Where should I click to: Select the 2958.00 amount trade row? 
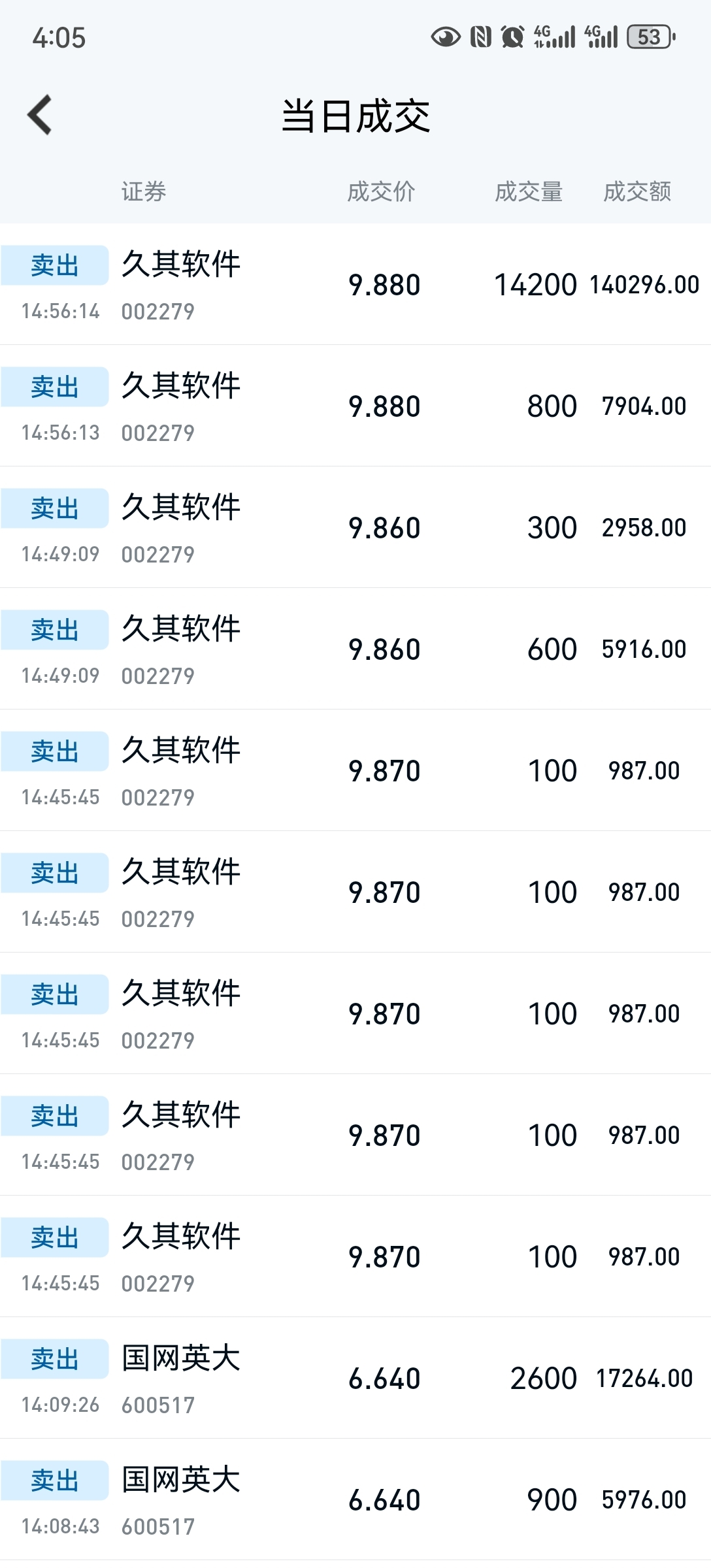(355, 528)
